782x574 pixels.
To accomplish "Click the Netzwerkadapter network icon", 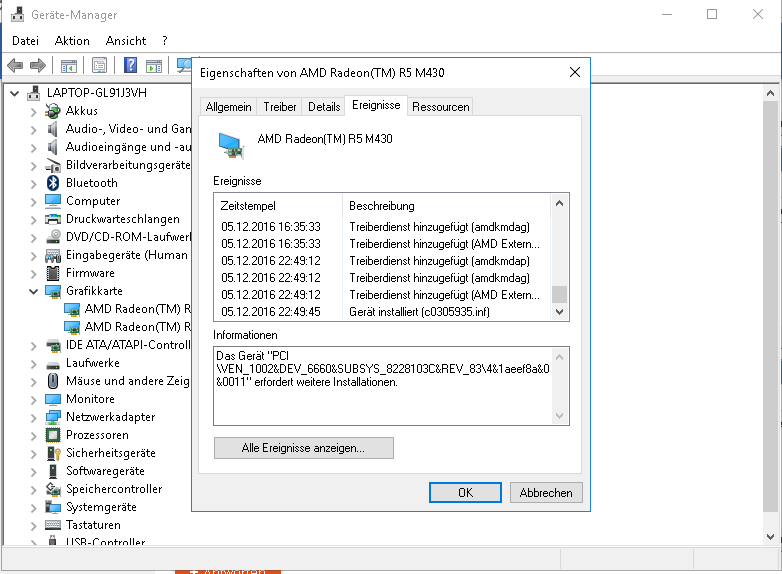I will point(53,417).
